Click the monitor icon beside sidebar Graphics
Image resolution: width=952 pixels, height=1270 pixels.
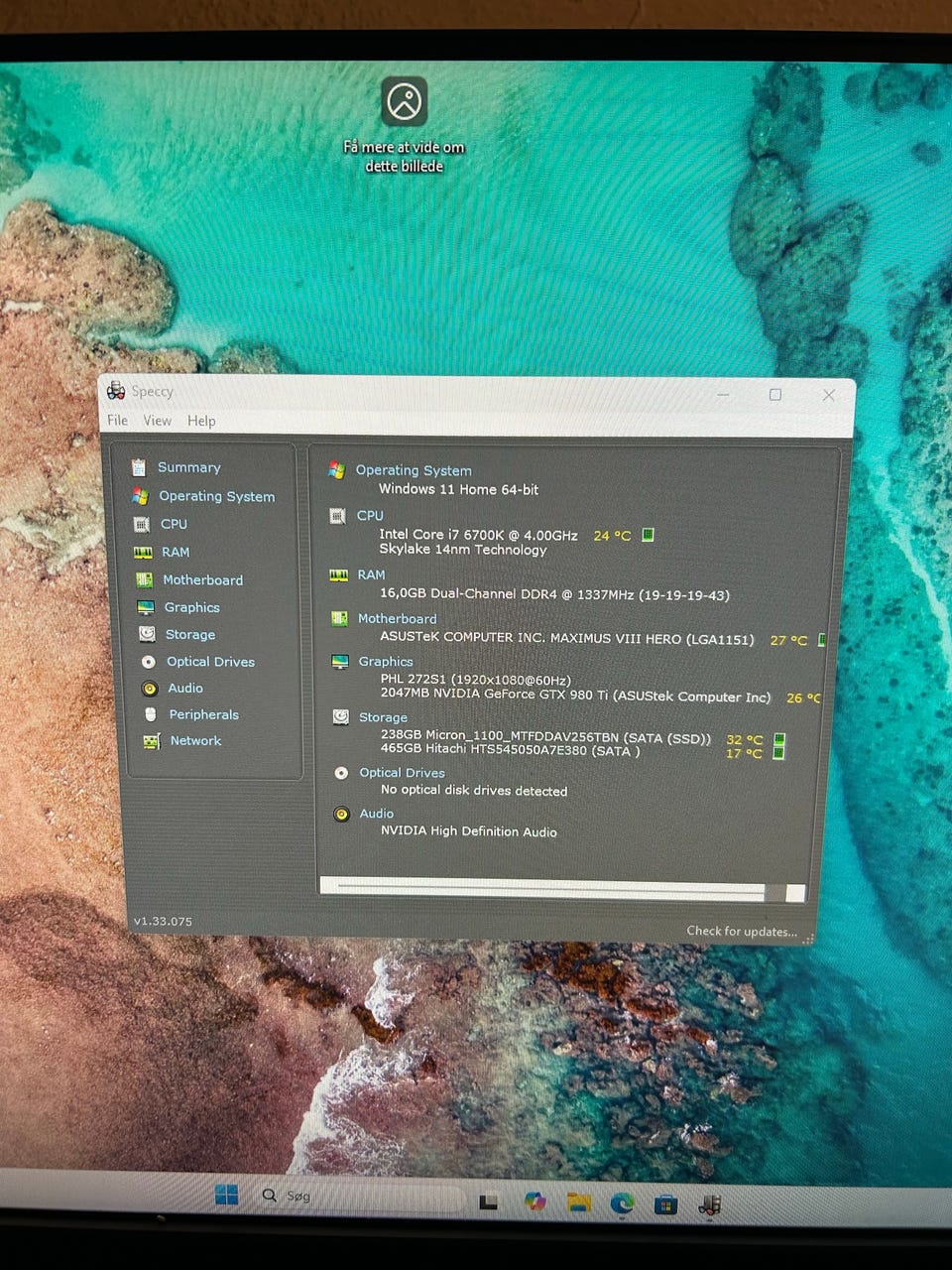click(146, 607)
